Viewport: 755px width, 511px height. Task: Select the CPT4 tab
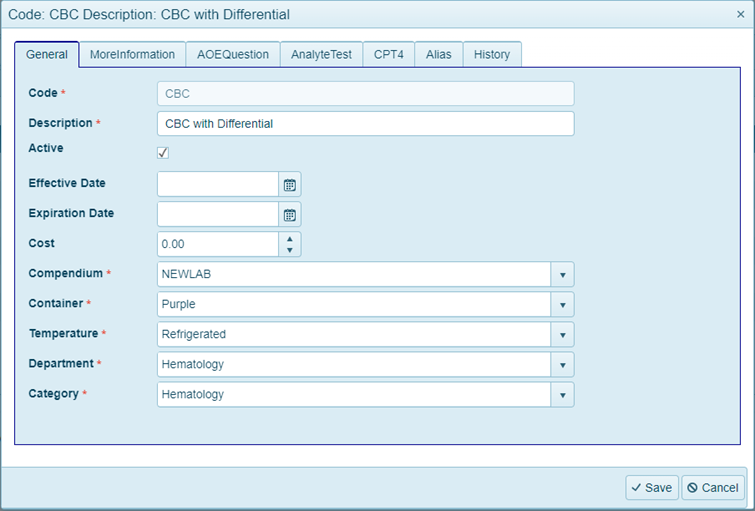pyautogui.click(x=388, y=55)
